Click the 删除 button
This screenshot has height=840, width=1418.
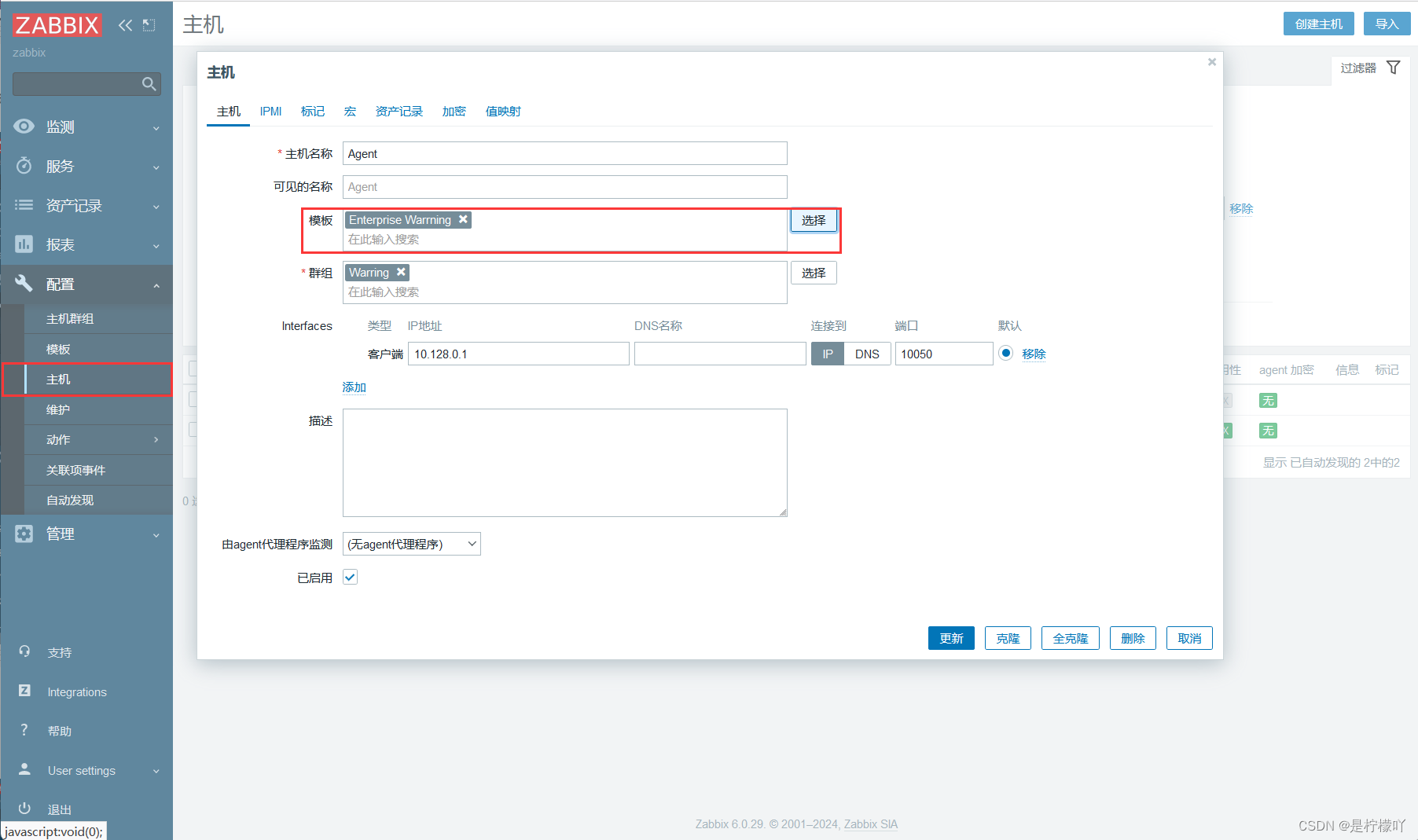click(x=1133, y=638)
